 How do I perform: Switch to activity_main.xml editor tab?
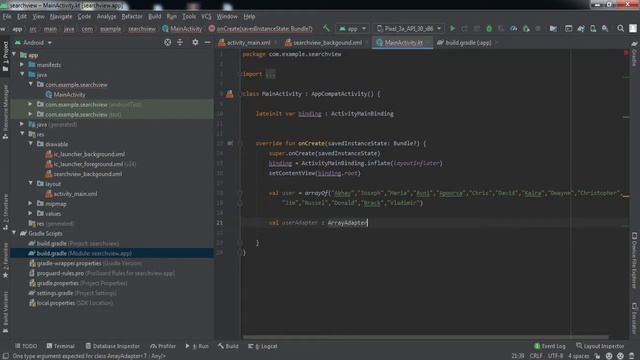(x=248, y=42)
